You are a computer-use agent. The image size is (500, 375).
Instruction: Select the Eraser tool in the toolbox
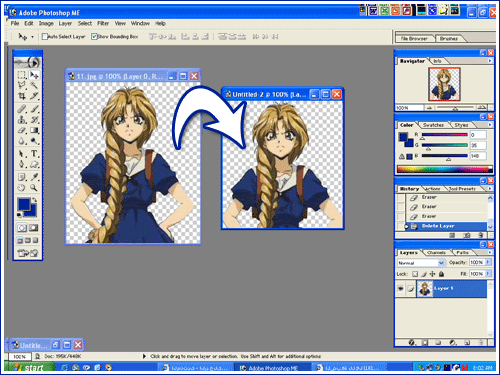pos(22,130)
